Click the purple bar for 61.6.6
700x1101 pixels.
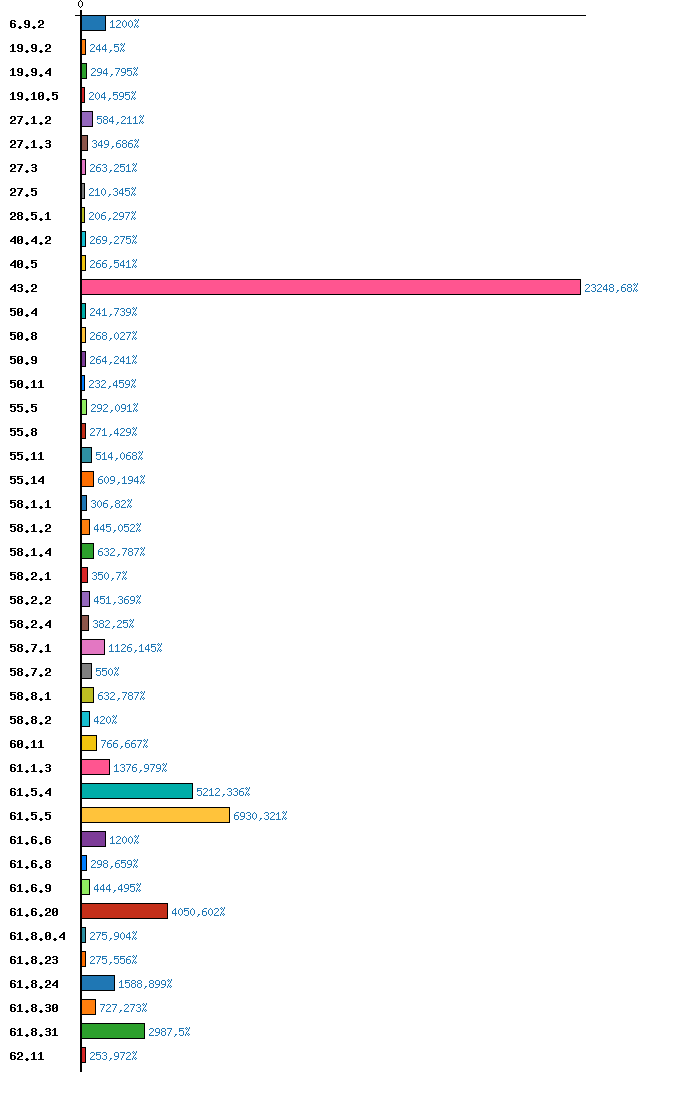pyautogui.click(x=93, y=840)
